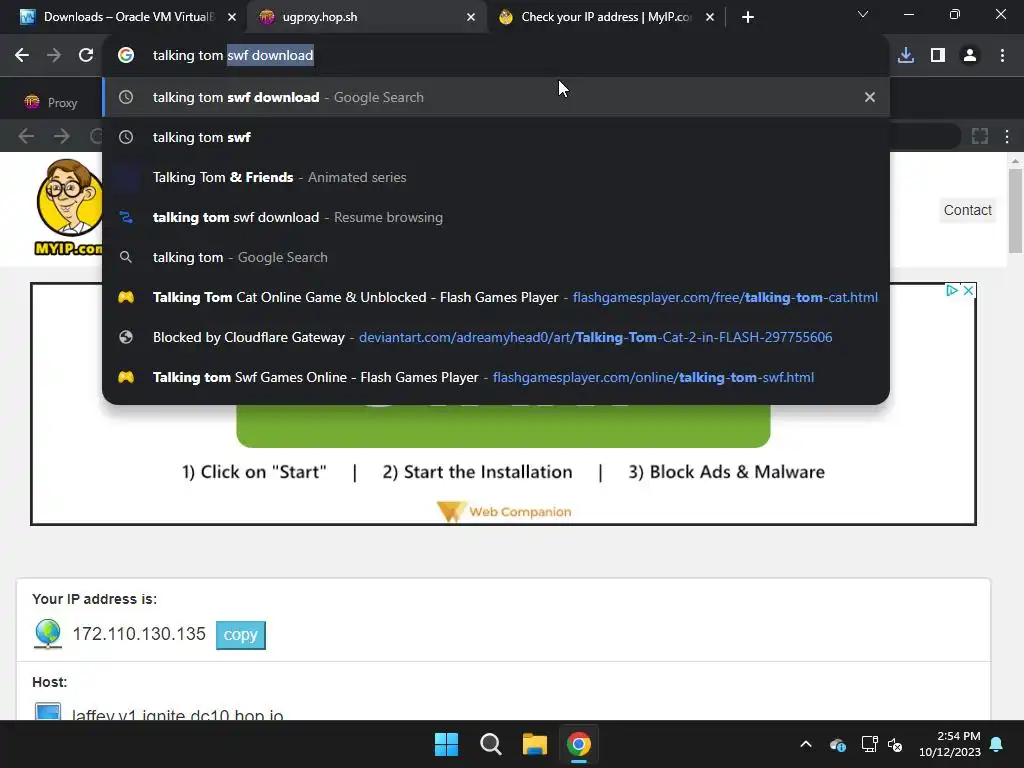Screen dimensions: 1024x768
Task: Close the ad with the X icon
Action: point(968,291)
